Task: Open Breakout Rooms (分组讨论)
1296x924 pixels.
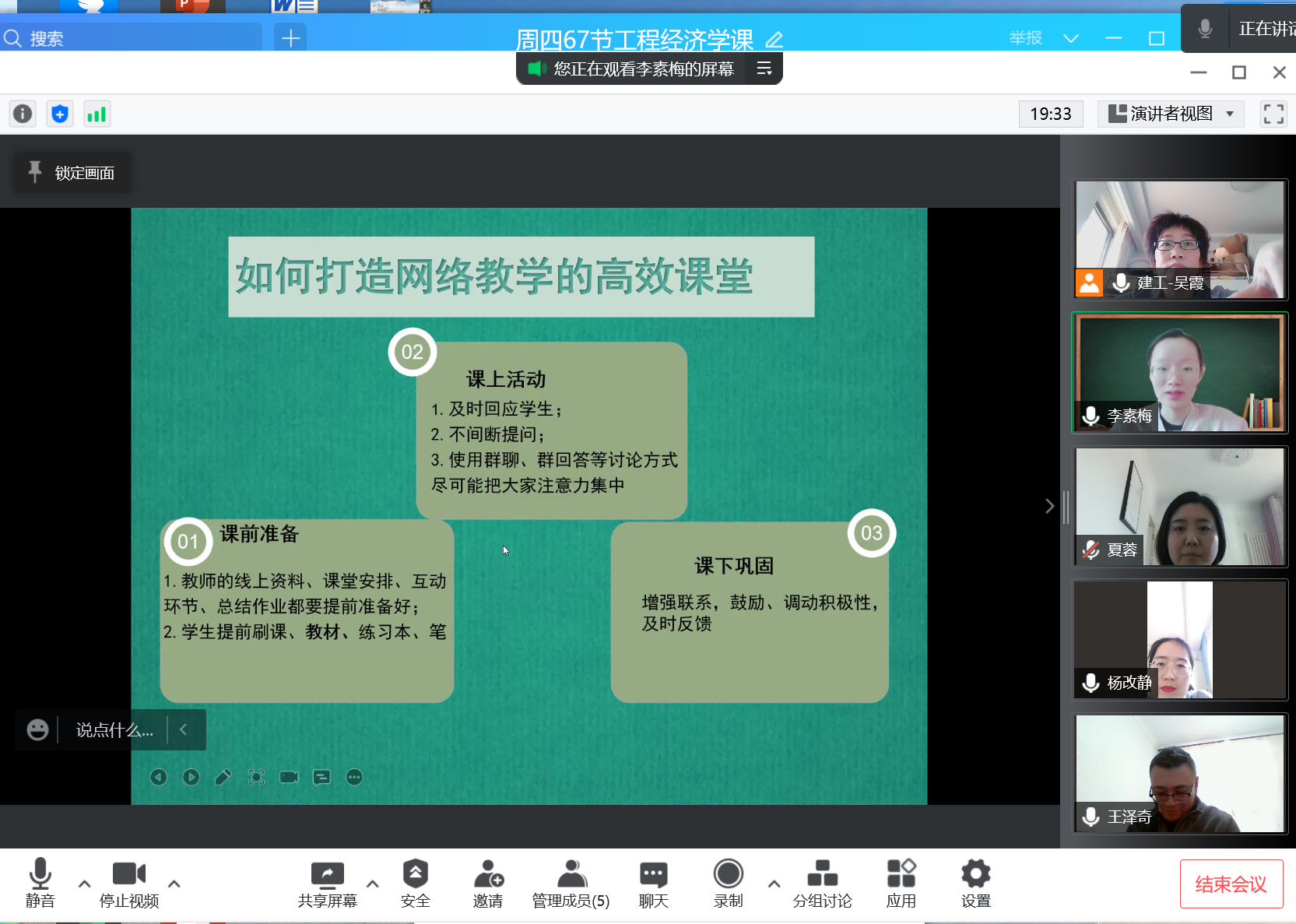Action: coord(822,875)
